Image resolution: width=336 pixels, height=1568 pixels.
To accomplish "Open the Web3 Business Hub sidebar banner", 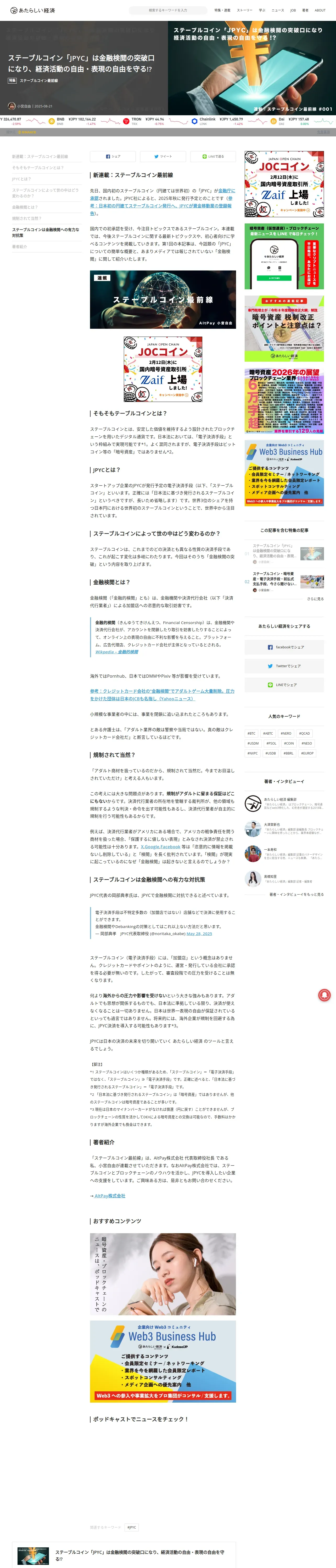I will point(284,473).
